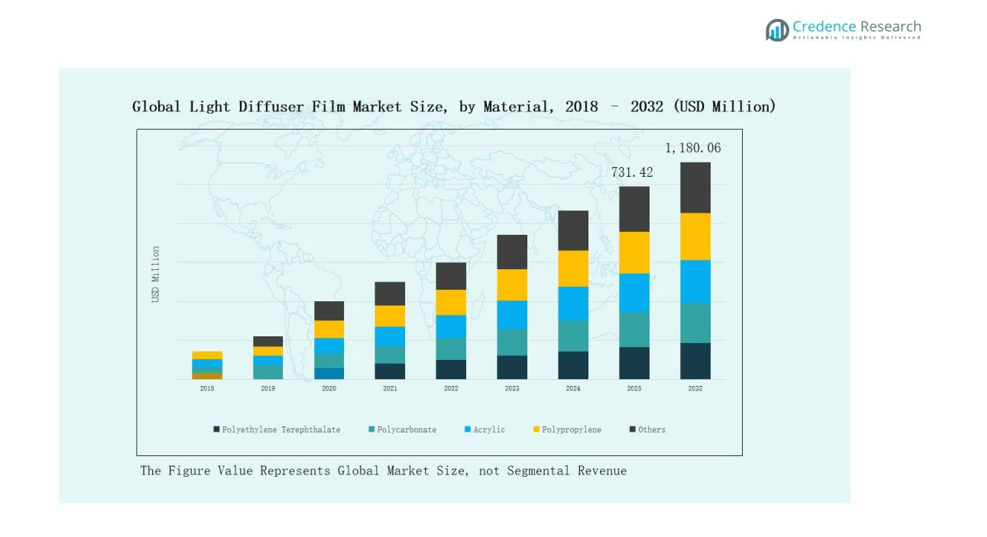Select the Polycarbonate legend swatch
This screenshot has height=537, width=987.
(372, 430)
